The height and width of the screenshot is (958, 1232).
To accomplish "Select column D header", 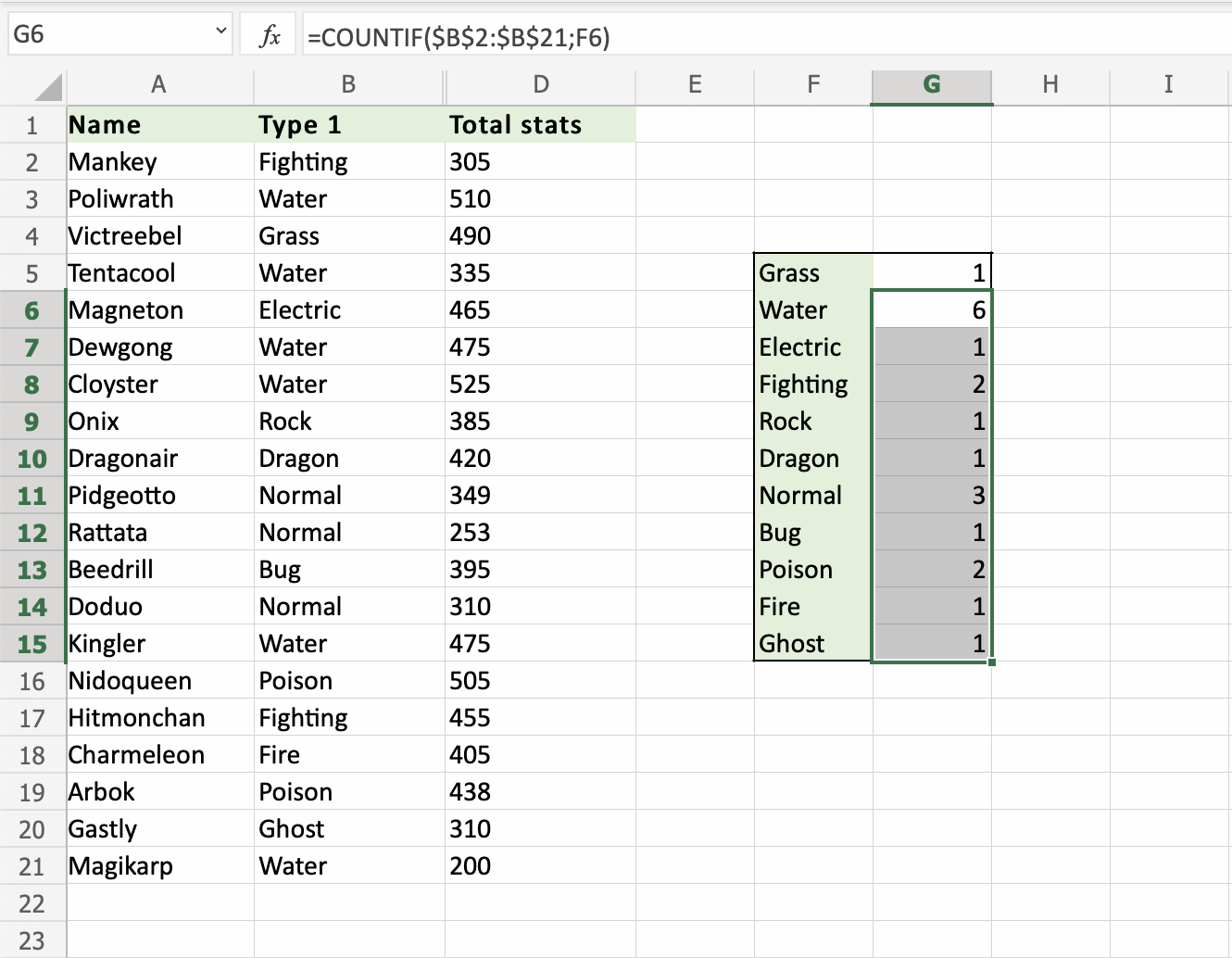I will [541, 85].
